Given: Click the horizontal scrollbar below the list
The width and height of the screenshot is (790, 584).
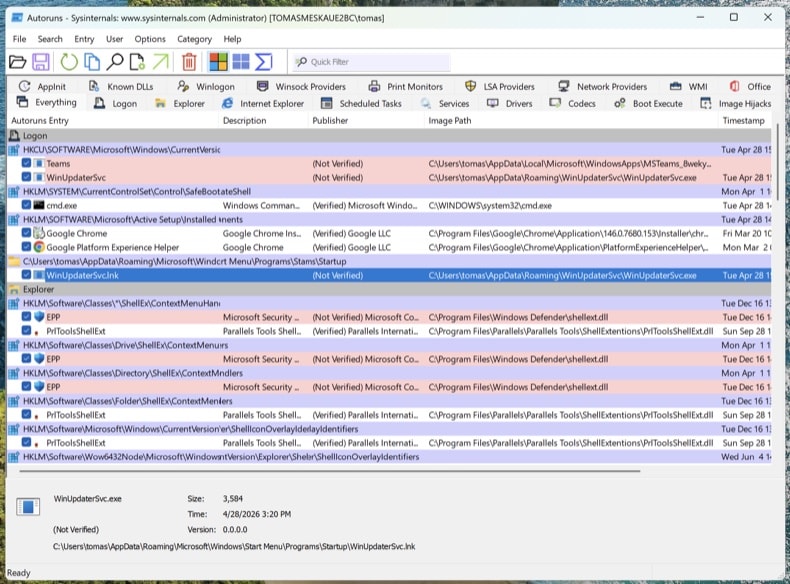Looking at the screenshot, I should coord(330,471).
